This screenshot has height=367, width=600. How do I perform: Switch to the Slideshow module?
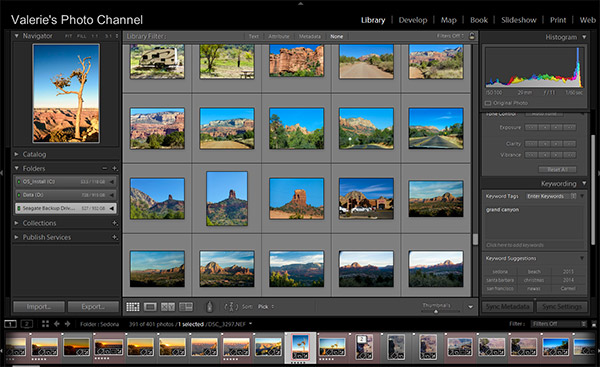(x=519, y=20)
